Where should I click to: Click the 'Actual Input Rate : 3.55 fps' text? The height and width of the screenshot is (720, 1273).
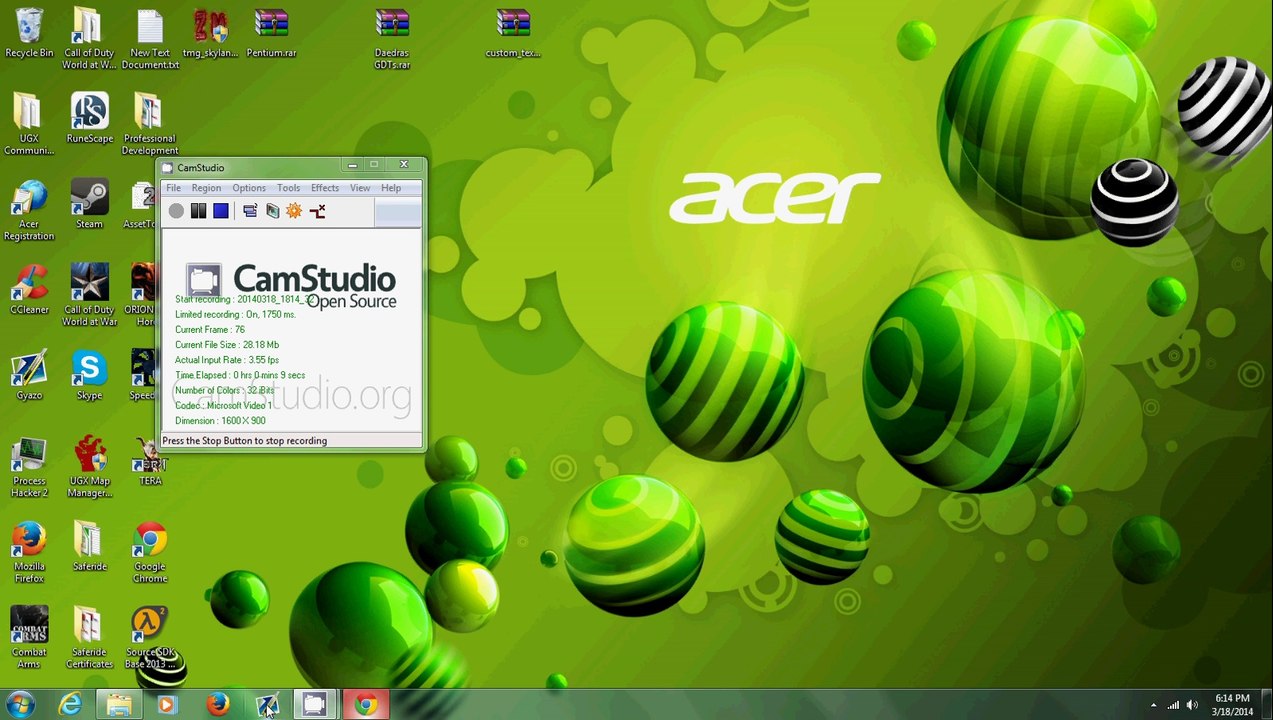[227, 360]
